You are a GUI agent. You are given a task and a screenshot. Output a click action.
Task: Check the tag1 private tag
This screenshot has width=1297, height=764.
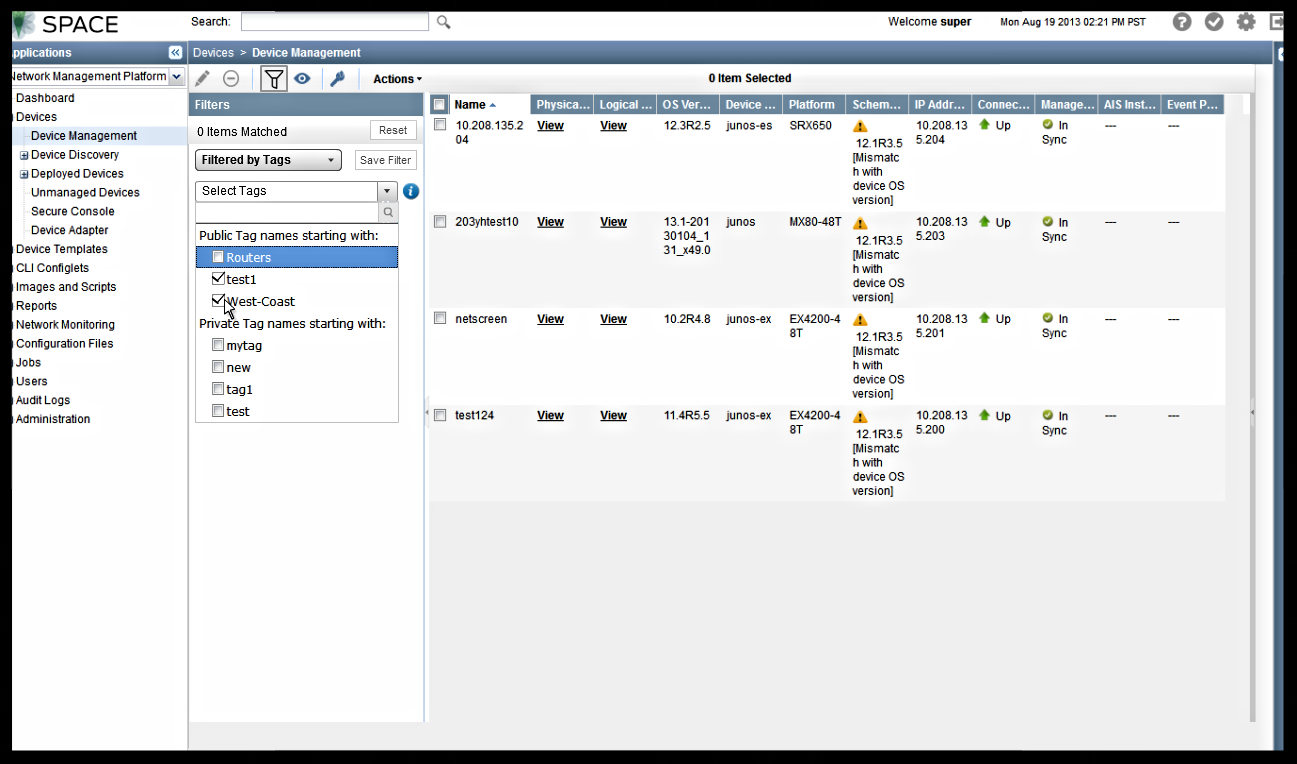pyautogui.click(x=218, y=389)
